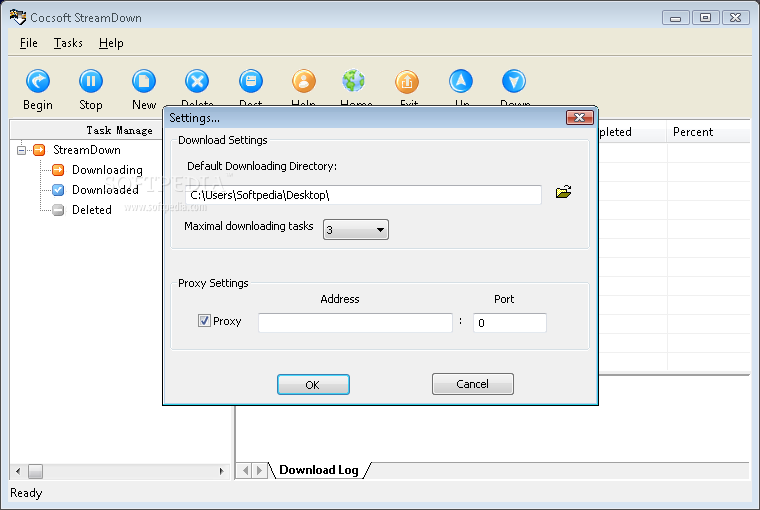760x510 pixels.
Task: Move task Up with arrow icon
Action: tap(460, 81)
